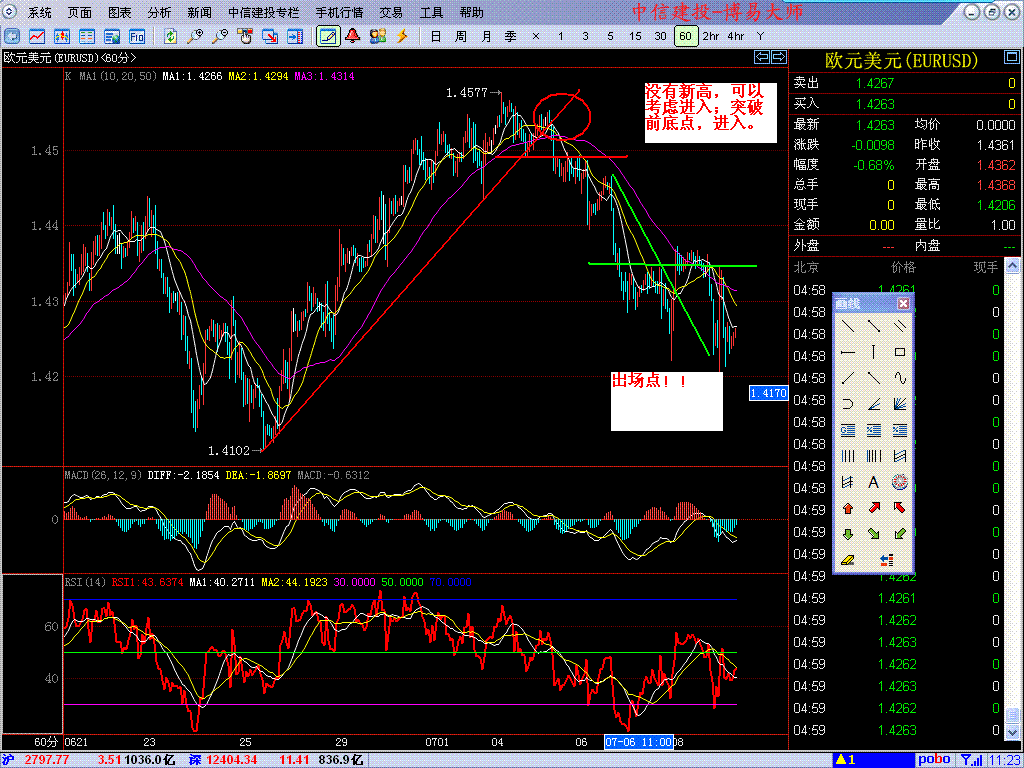Open the quote list table icon
1024x768 pixels.
[87, 37]
